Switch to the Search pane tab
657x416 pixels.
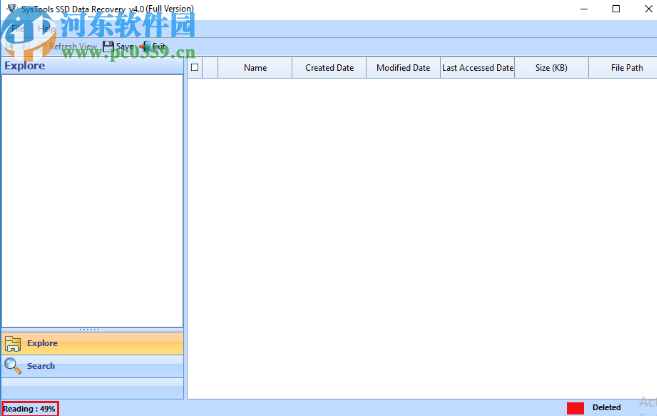coord(92,366)
